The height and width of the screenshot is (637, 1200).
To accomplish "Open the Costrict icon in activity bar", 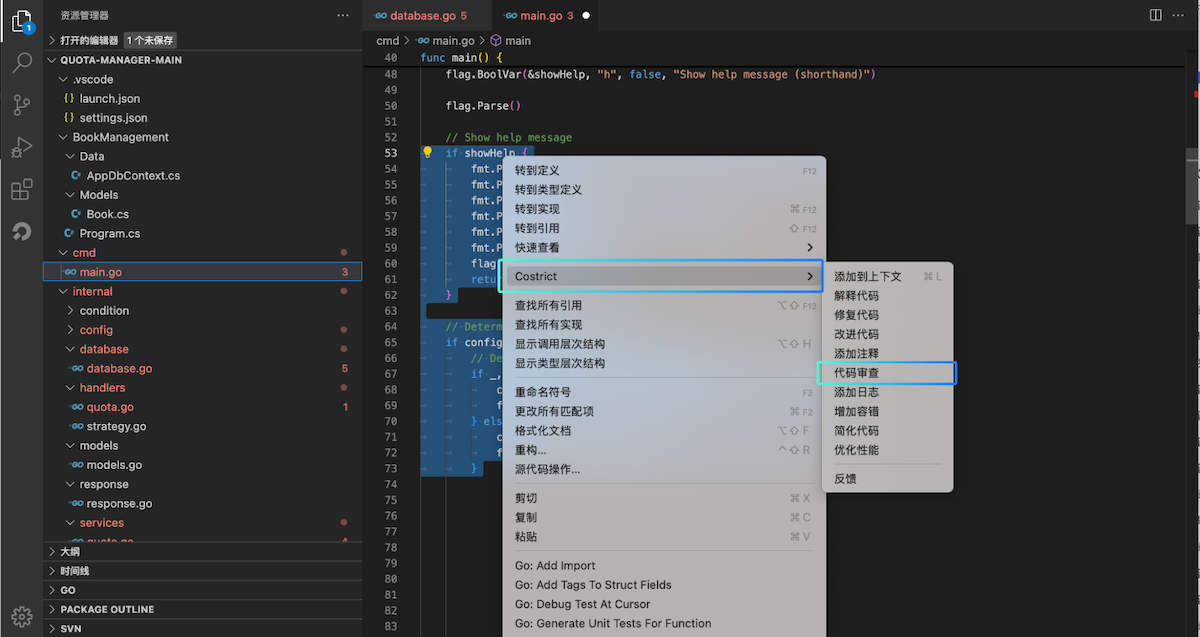I will 21,232.
